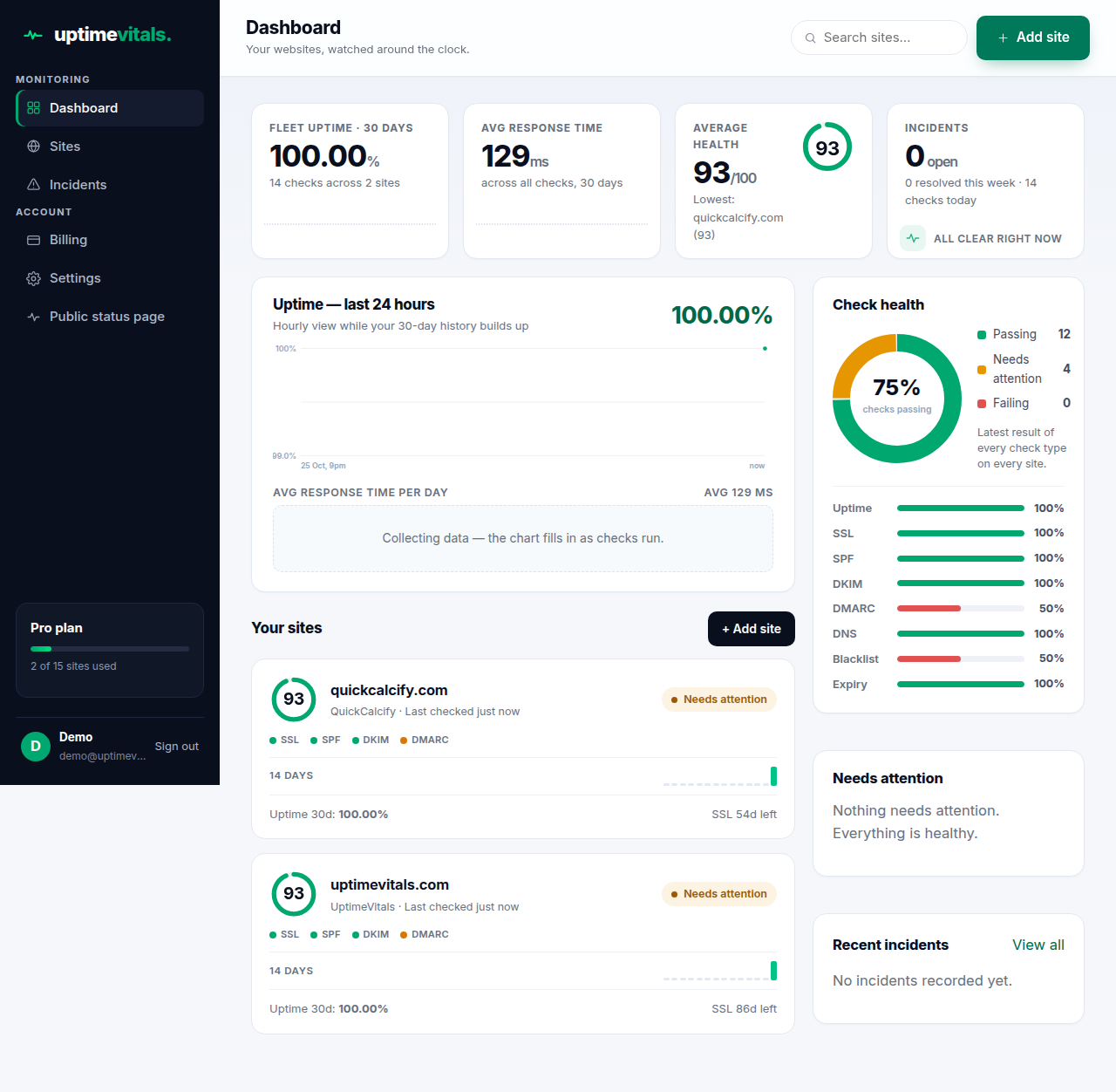
Task: Click the pulse icon beside All Clear Right Now
Action: coord(913,238)
